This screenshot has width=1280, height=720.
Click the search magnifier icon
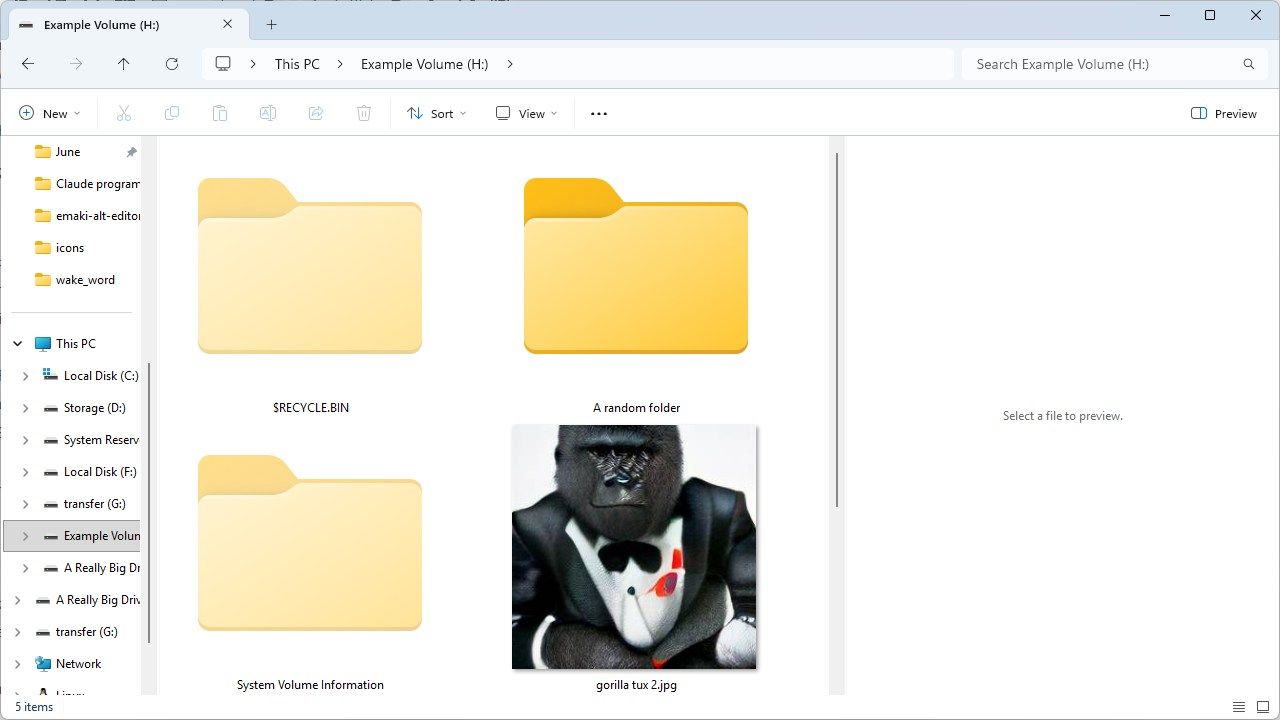[1249, 64]
